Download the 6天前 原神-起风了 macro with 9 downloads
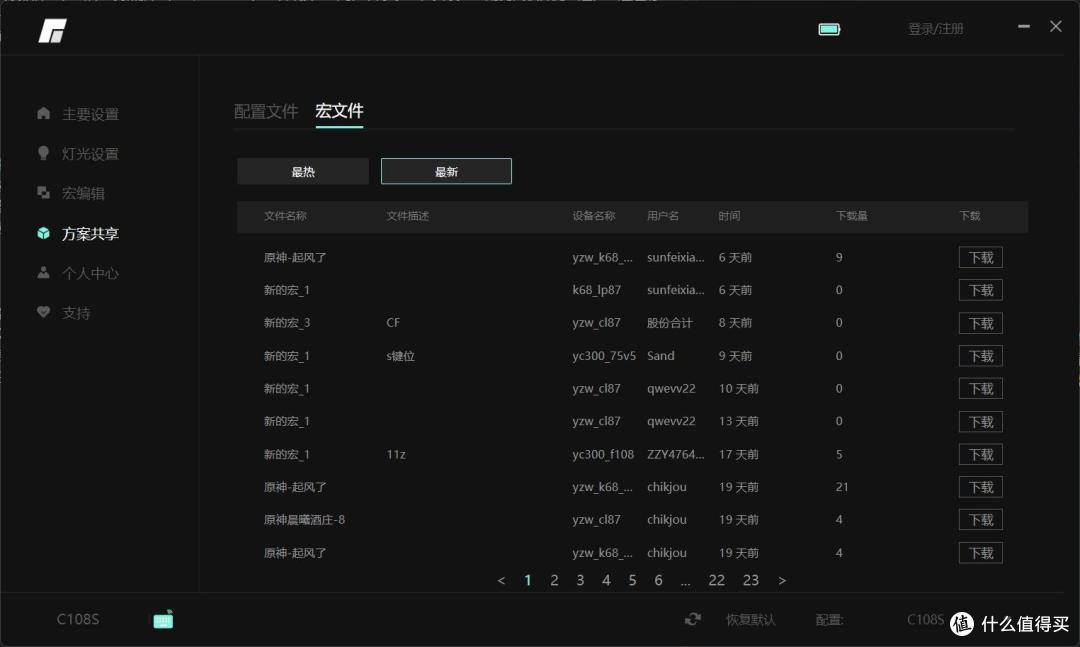This screenshot has width=1080, height=647. 981,258
